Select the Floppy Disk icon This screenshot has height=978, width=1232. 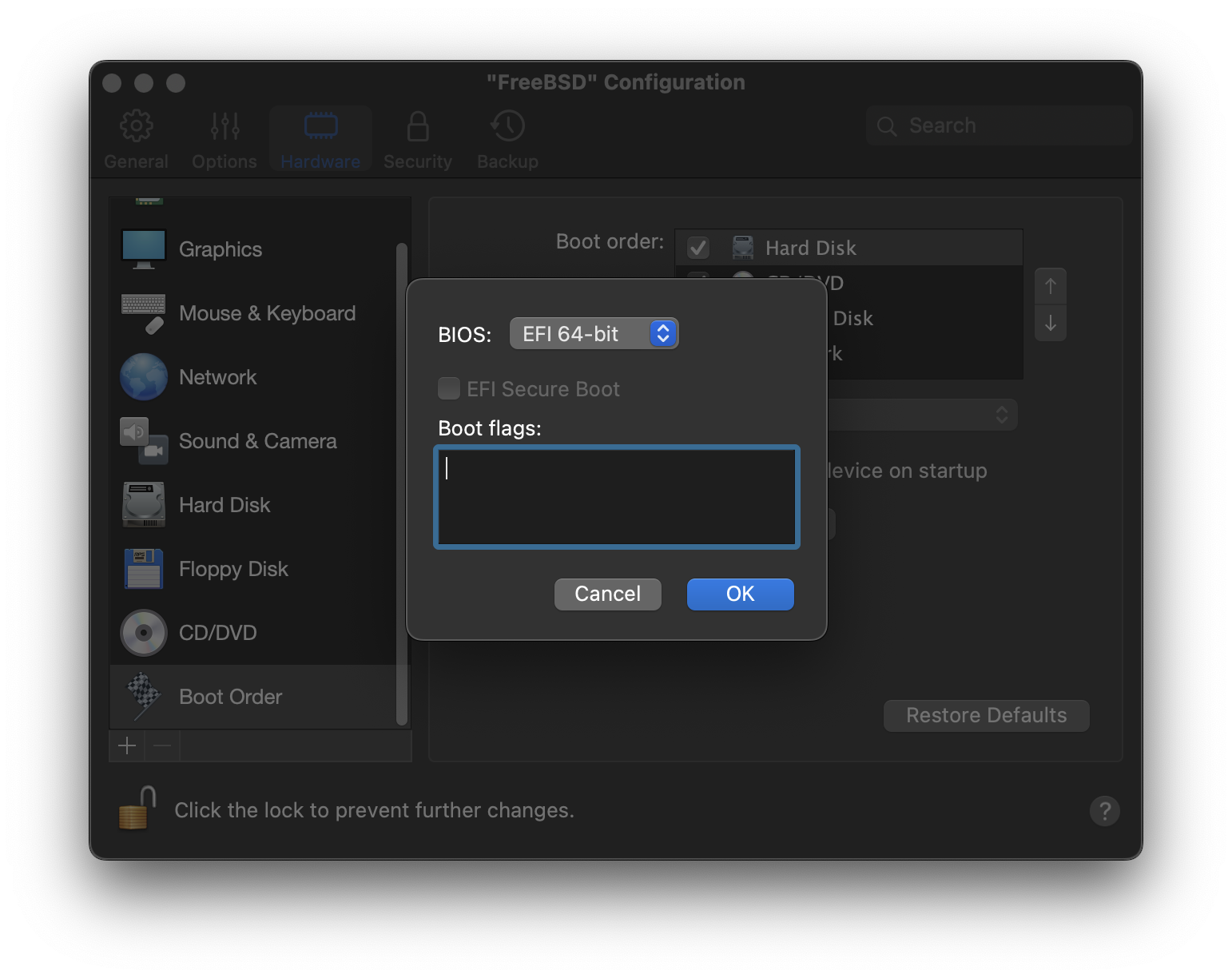pyautogui.click(x=144, y=569)
